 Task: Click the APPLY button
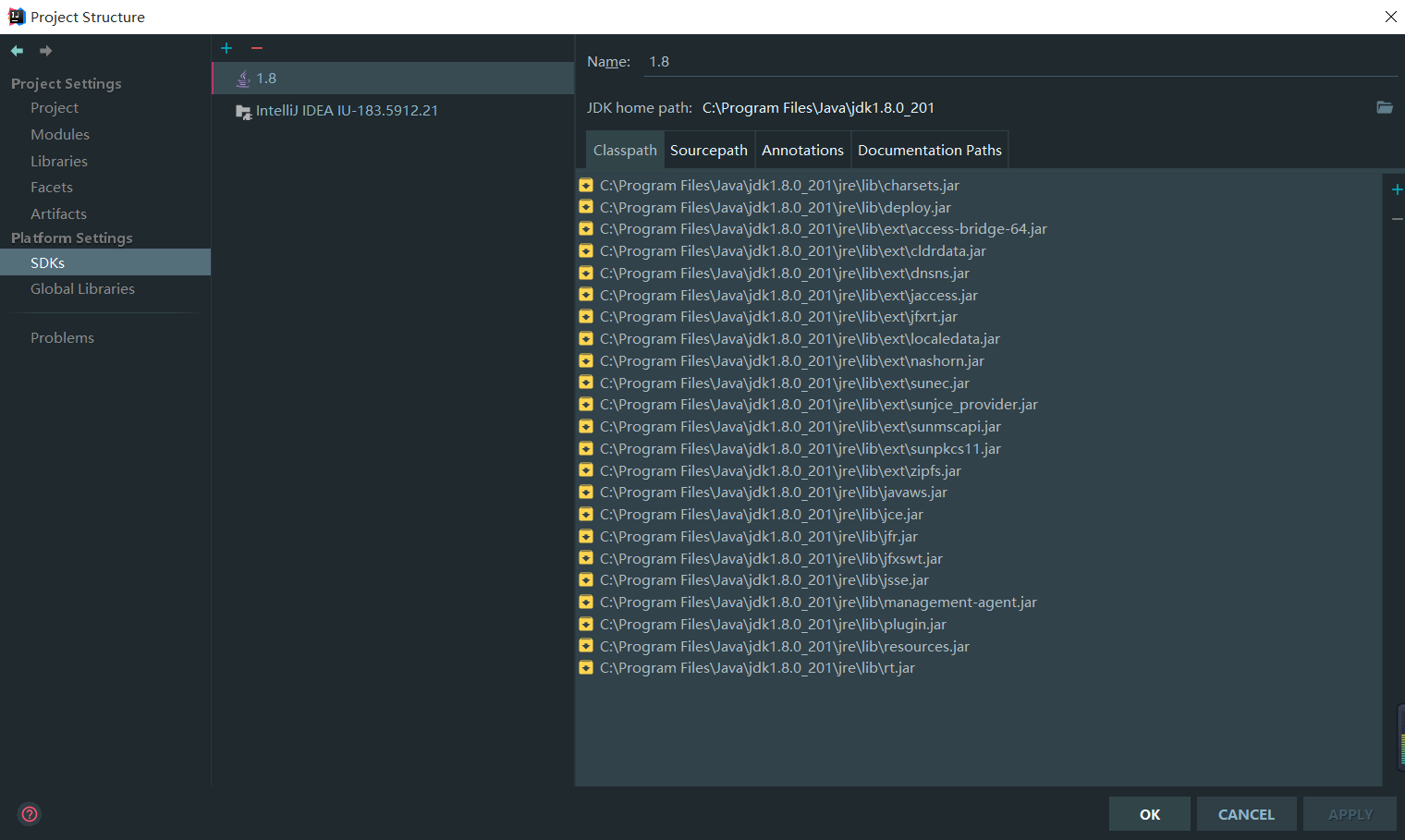pos(1350,814)
